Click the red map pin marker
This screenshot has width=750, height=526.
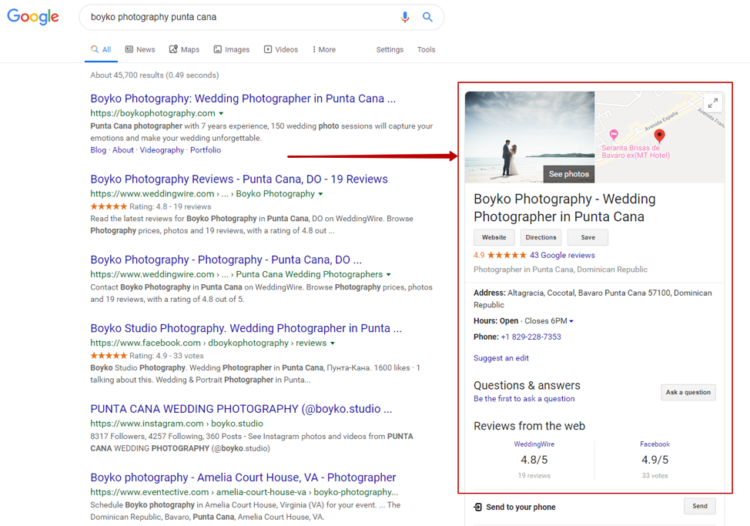point(659,135)
